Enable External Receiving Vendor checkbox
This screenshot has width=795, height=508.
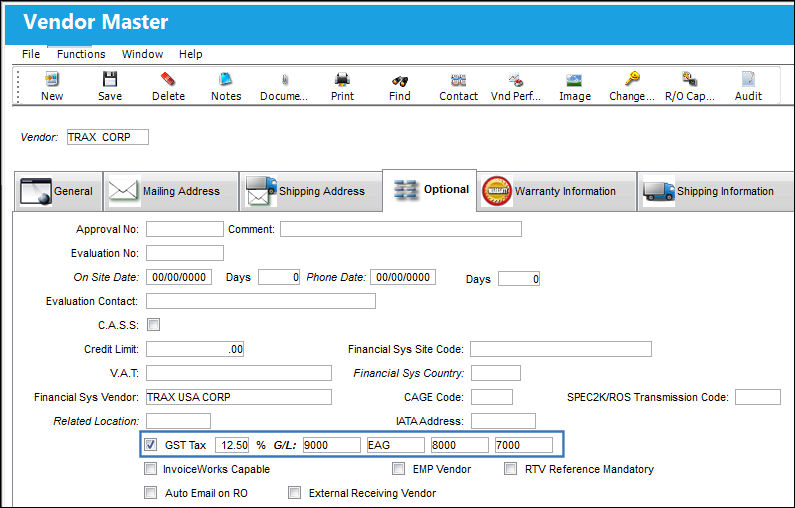[x=294, y=492]
